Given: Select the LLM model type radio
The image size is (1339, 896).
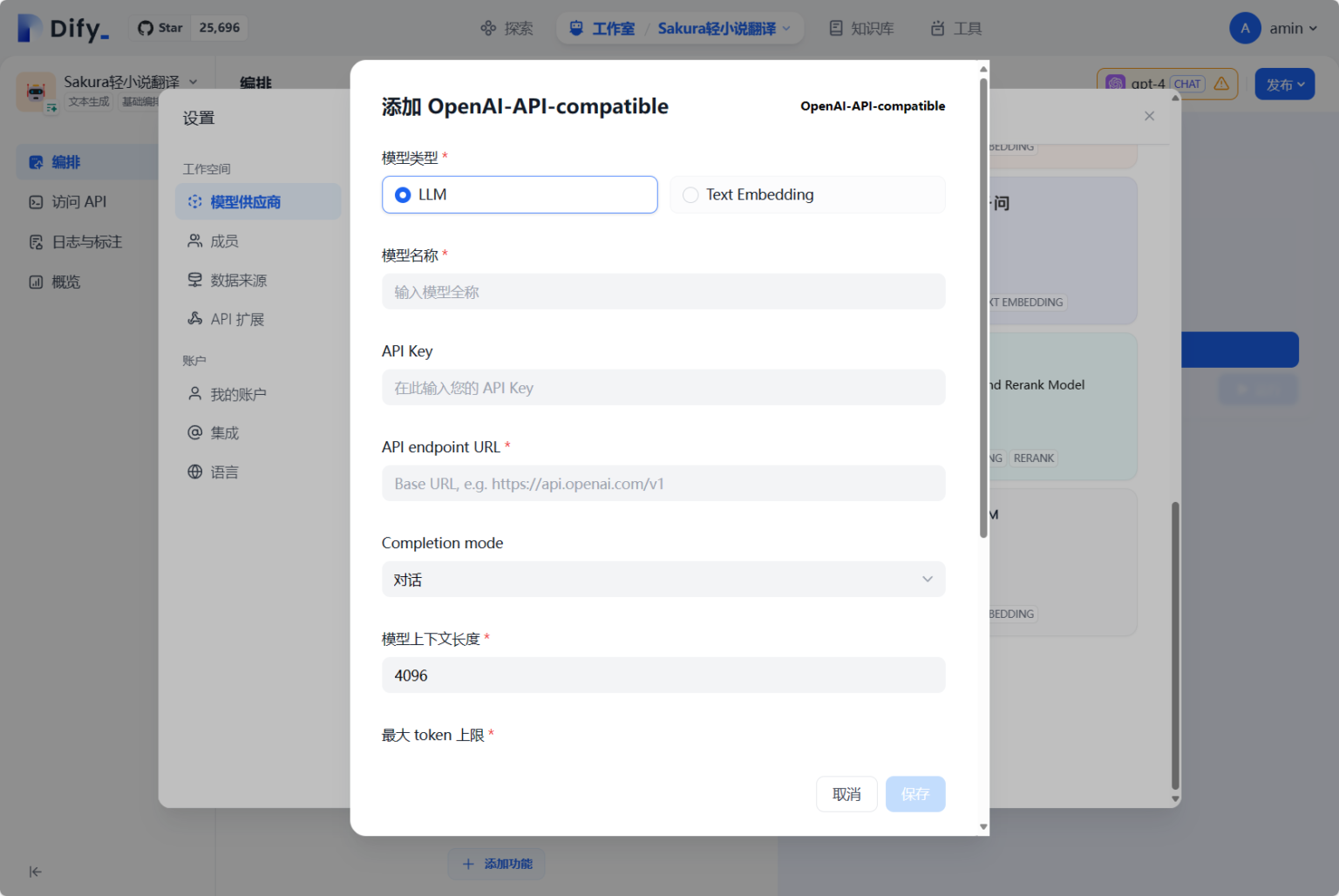Looking at the screenshot, I should point(403,195).
